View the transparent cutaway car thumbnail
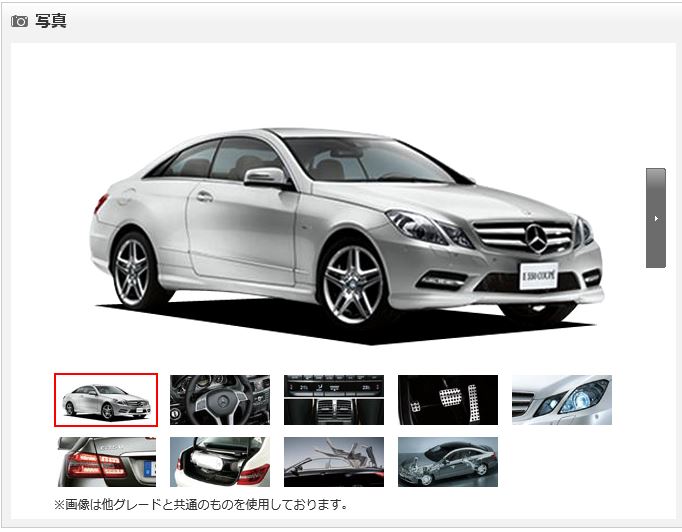 click(x=448, y=462)
